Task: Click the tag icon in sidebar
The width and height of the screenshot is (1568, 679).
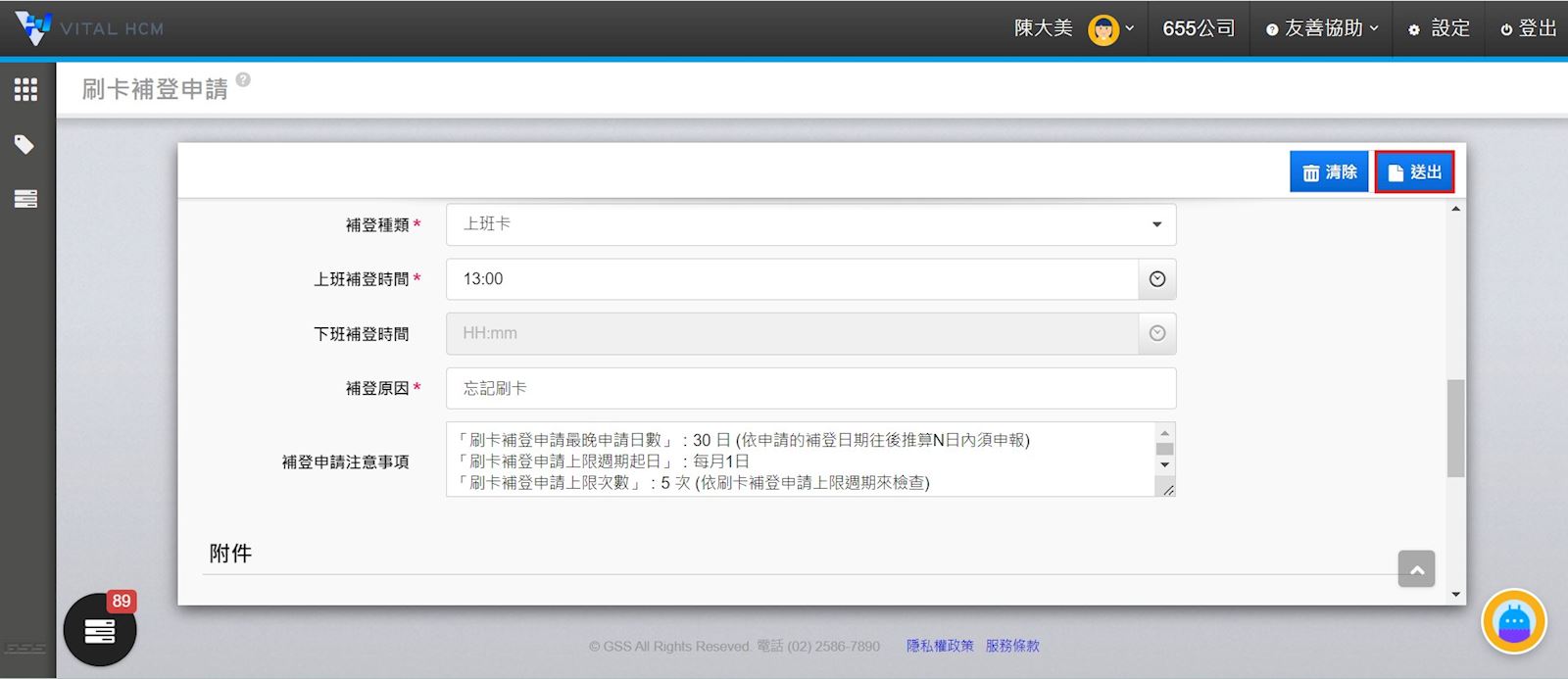Action: tap(25, 145)
